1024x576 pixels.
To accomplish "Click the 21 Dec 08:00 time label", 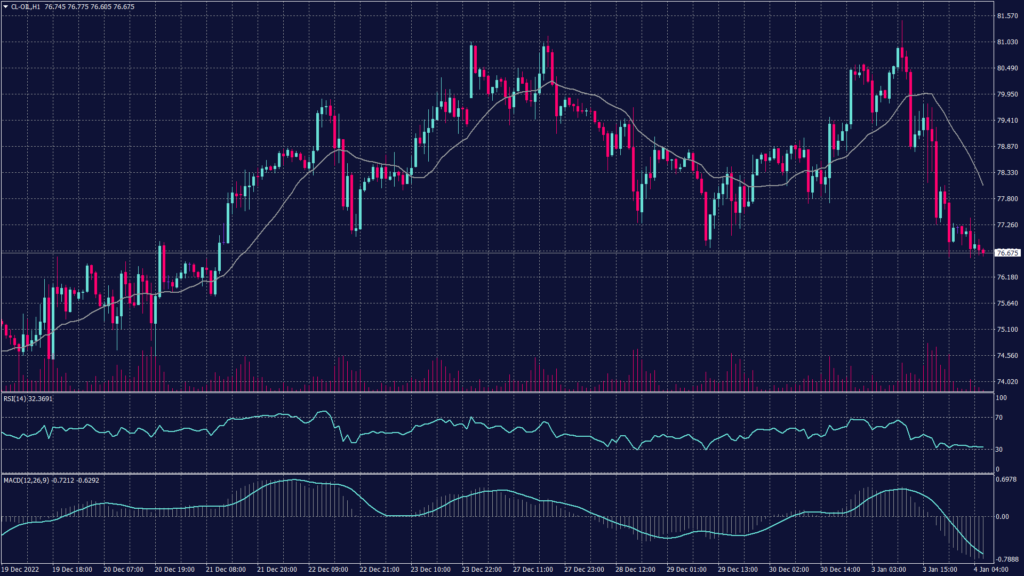I will click(227, 569).
